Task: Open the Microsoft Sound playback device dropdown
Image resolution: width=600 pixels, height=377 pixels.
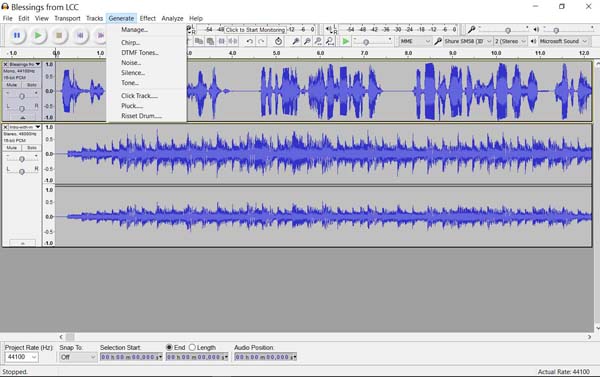Action: pyautogui.click(x=563, y=41)
